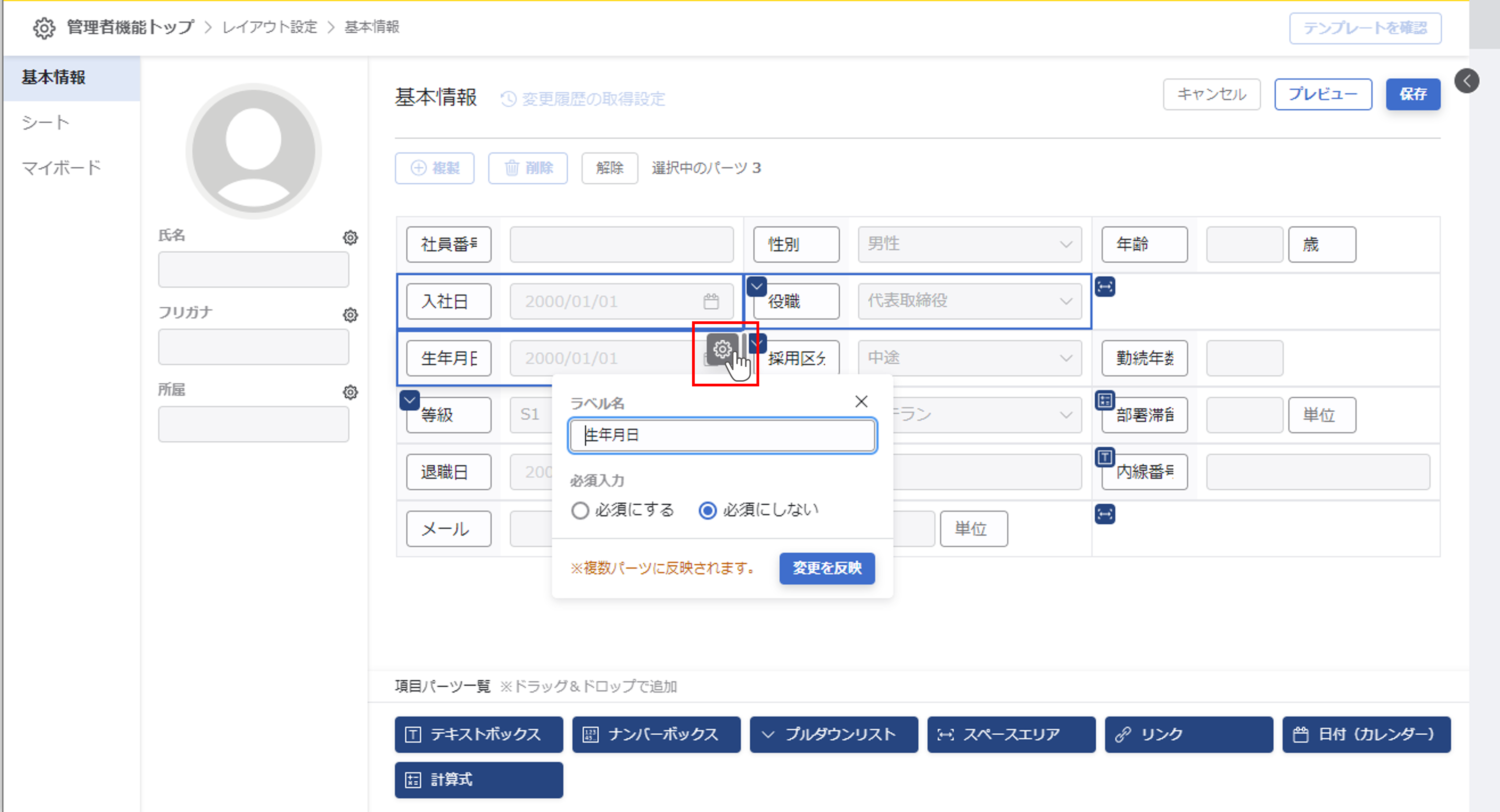The image size is (1500, 812).
Task: Collapse the side panel with the arrow circle icon
Action: [1466, 81]
